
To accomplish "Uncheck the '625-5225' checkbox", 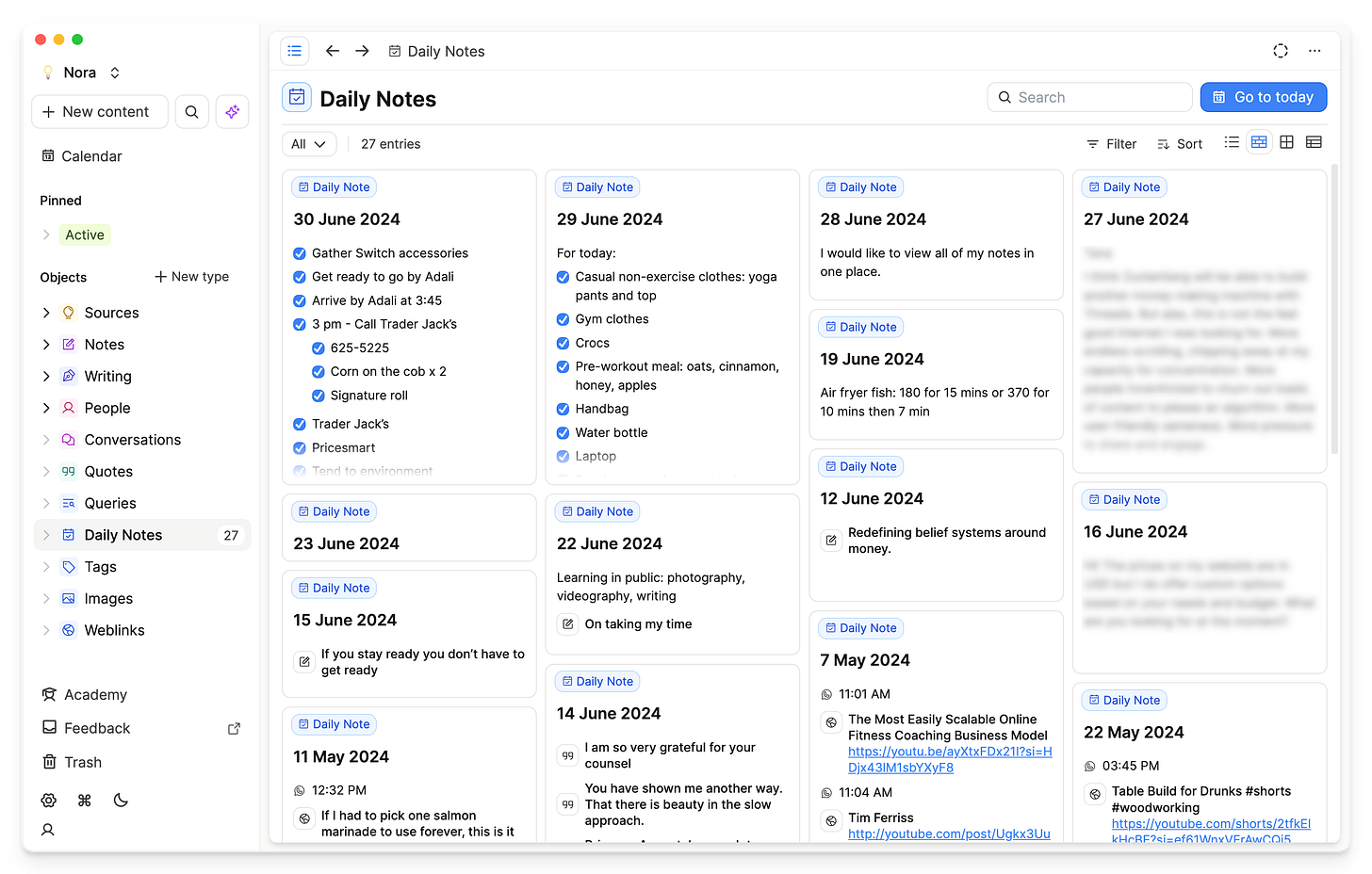I will coord(318,348).
